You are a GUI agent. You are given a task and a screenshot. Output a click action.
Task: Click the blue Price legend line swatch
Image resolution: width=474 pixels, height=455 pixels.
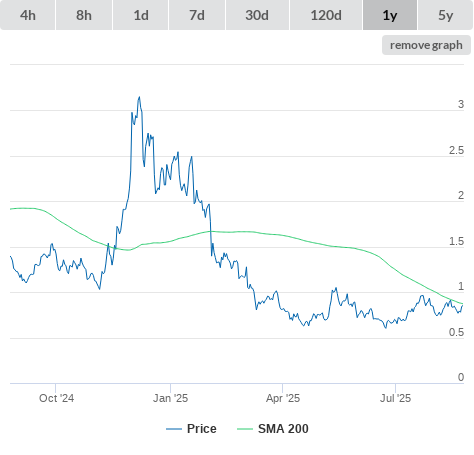(174, 429)
